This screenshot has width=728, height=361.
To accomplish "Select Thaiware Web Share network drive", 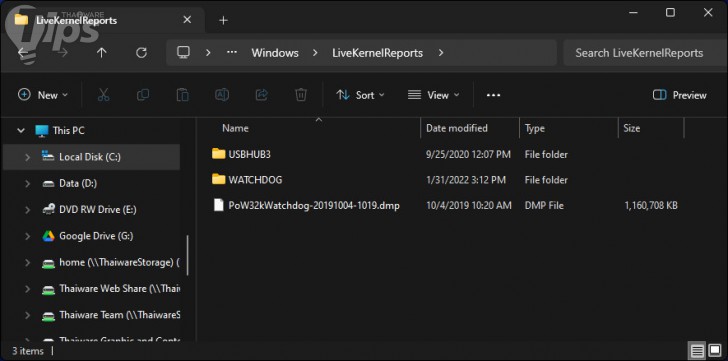I will (x=119, y=289).
